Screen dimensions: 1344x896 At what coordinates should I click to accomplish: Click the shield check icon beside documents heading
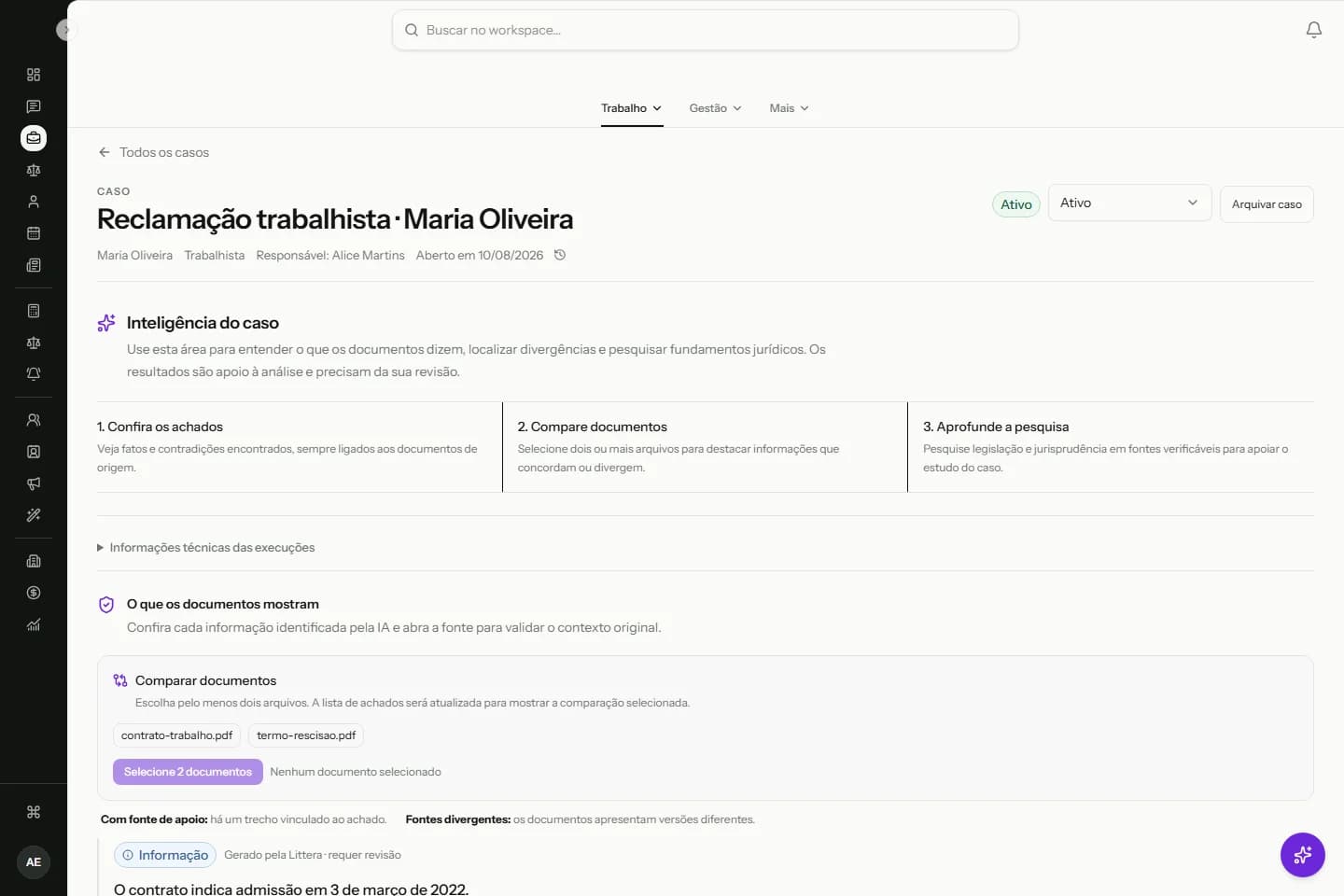click(x=106, y=605)
